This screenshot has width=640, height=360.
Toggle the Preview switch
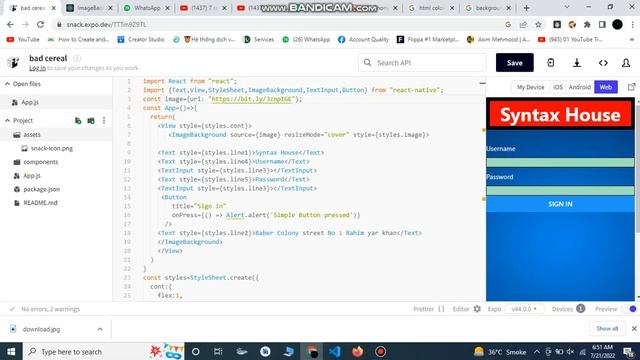click(x=632, y=309)
